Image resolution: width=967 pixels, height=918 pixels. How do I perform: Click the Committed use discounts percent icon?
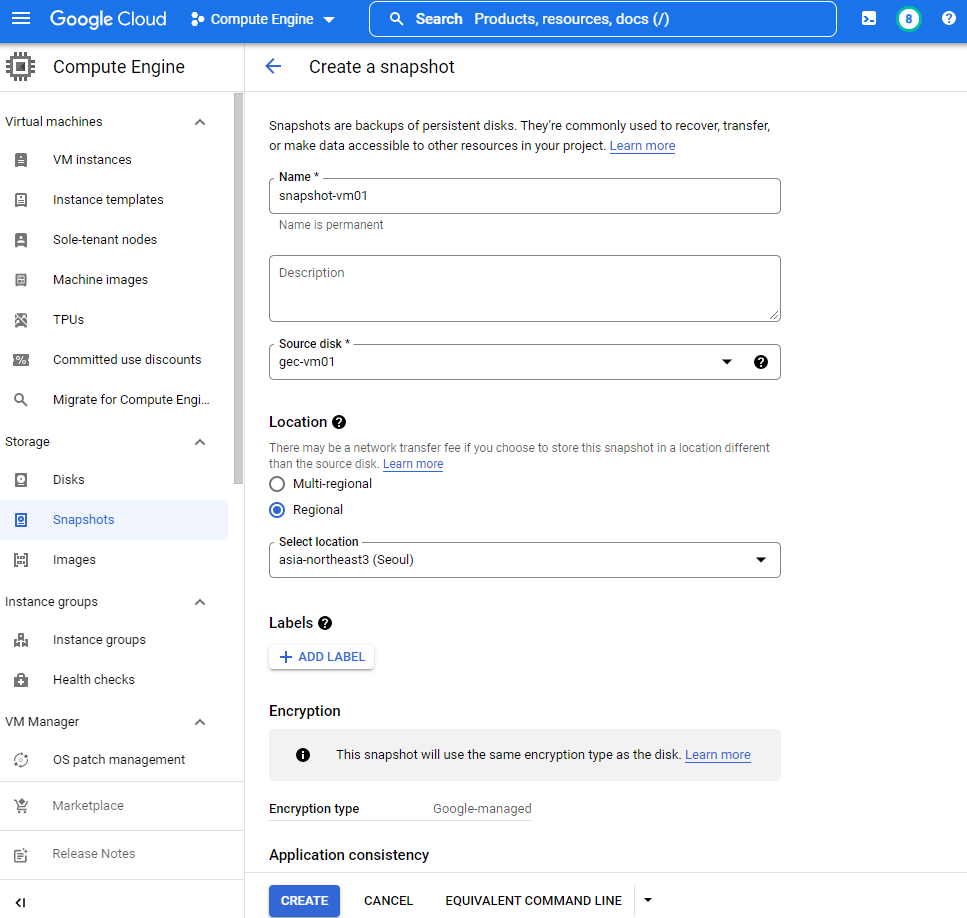coord(21,360)
